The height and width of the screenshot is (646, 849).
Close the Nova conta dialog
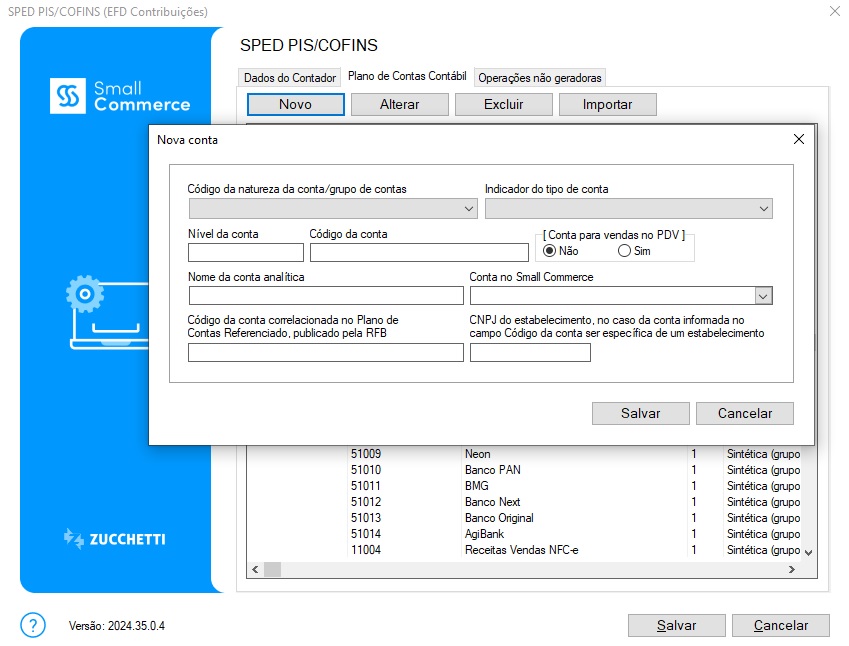[x=798, y=140]
